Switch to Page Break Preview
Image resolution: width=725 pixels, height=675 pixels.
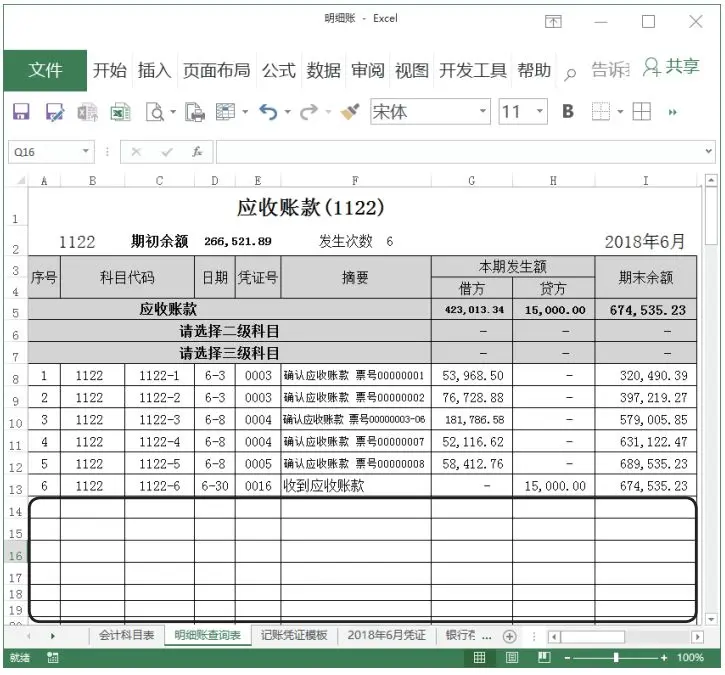544,657
